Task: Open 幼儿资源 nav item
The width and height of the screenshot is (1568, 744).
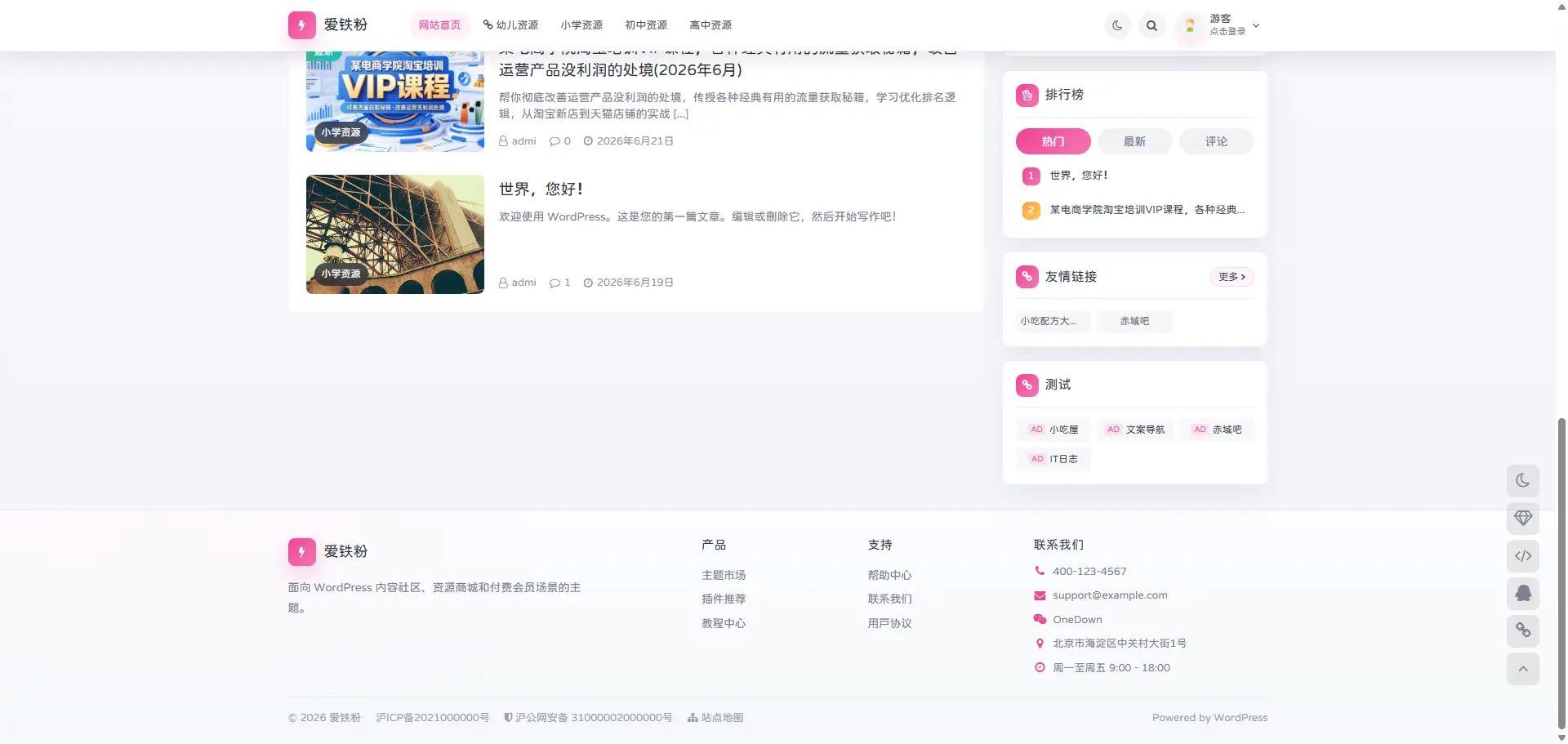Action: click(x=510, y=25)
